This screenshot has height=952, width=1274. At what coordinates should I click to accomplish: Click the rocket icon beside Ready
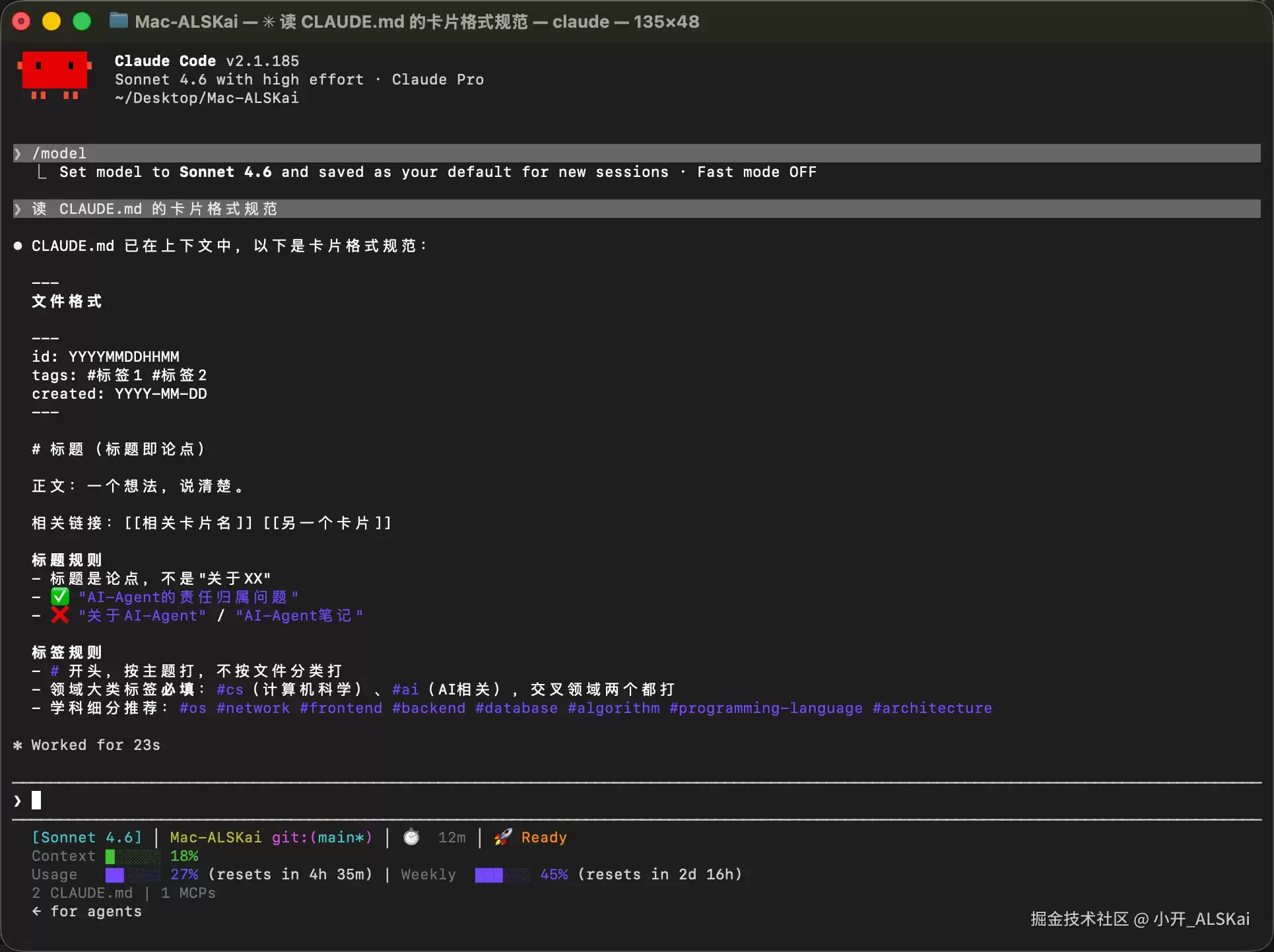[503, 837]
